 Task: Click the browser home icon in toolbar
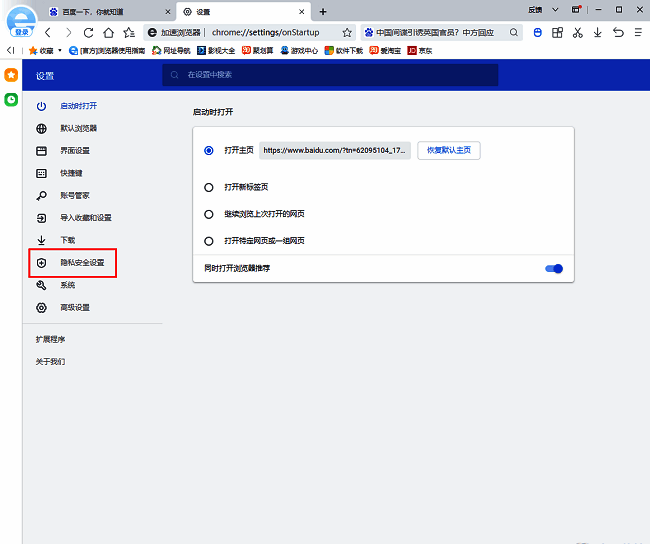pos(108,32)
